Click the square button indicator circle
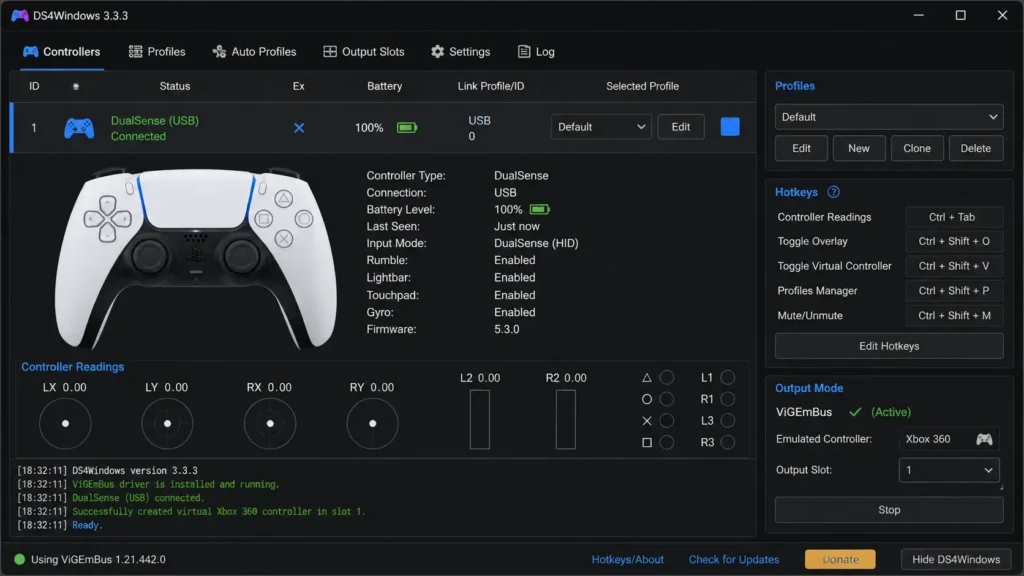1024x576 pixels. 667,442
